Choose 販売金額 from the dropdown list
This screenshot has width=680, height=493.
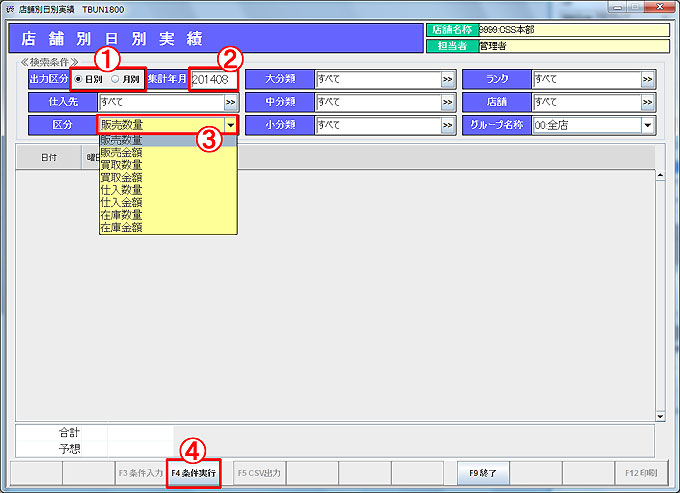pos(168,153)
